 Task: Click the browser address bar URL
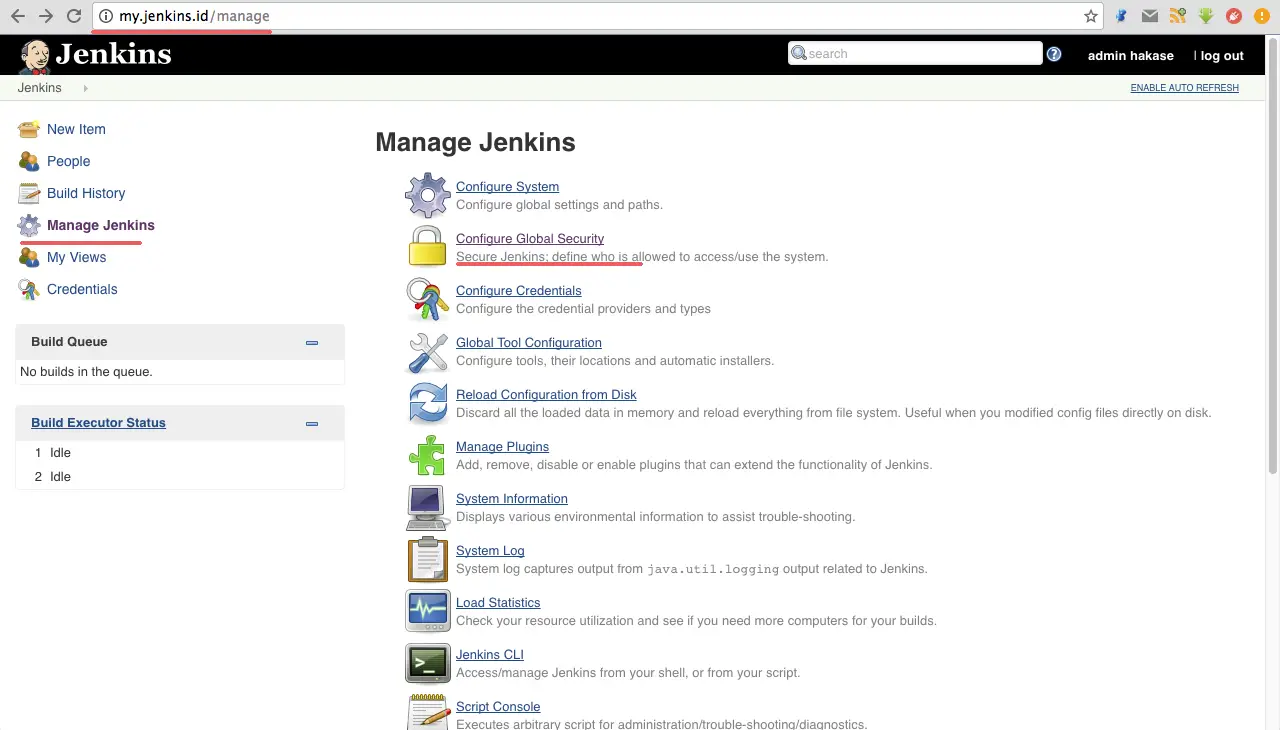point(194,16)
